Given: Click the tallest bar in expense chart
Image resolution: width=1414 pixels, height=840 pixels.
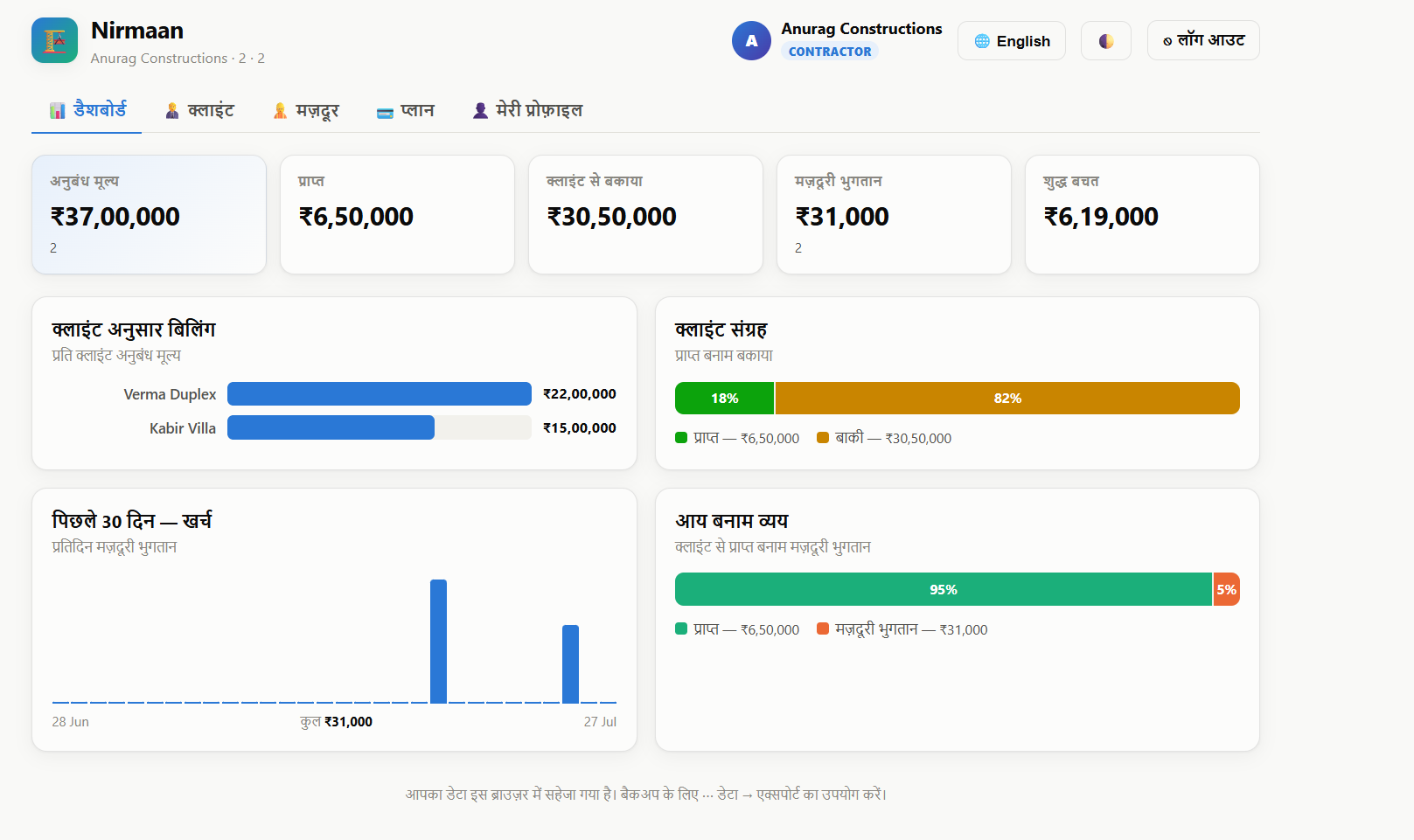Looking at the screenshot, I should [x=438, y=641].
